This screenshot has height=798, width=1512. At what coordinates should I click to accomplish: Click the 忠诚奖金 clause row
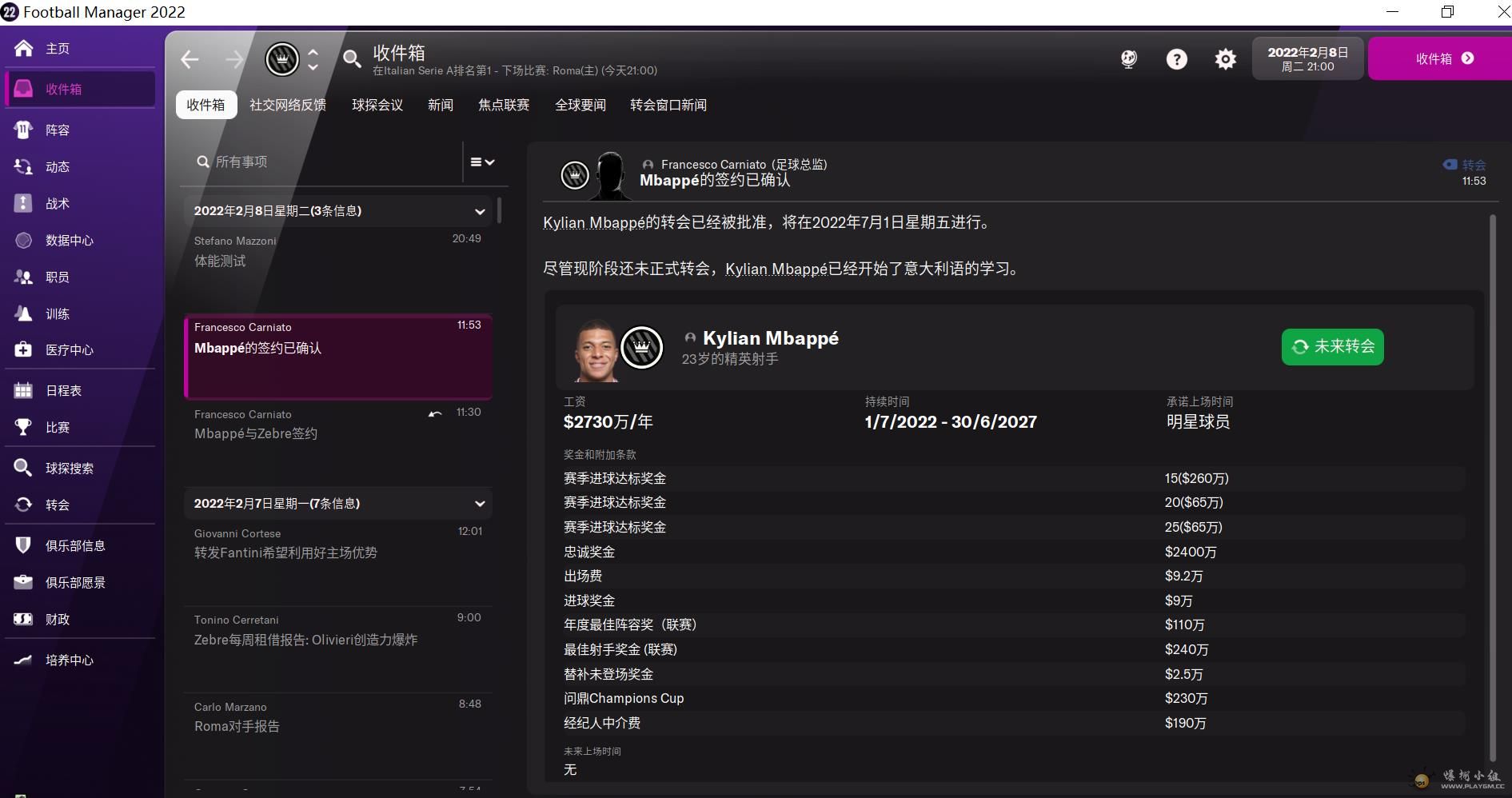(x=1012, y=552)
